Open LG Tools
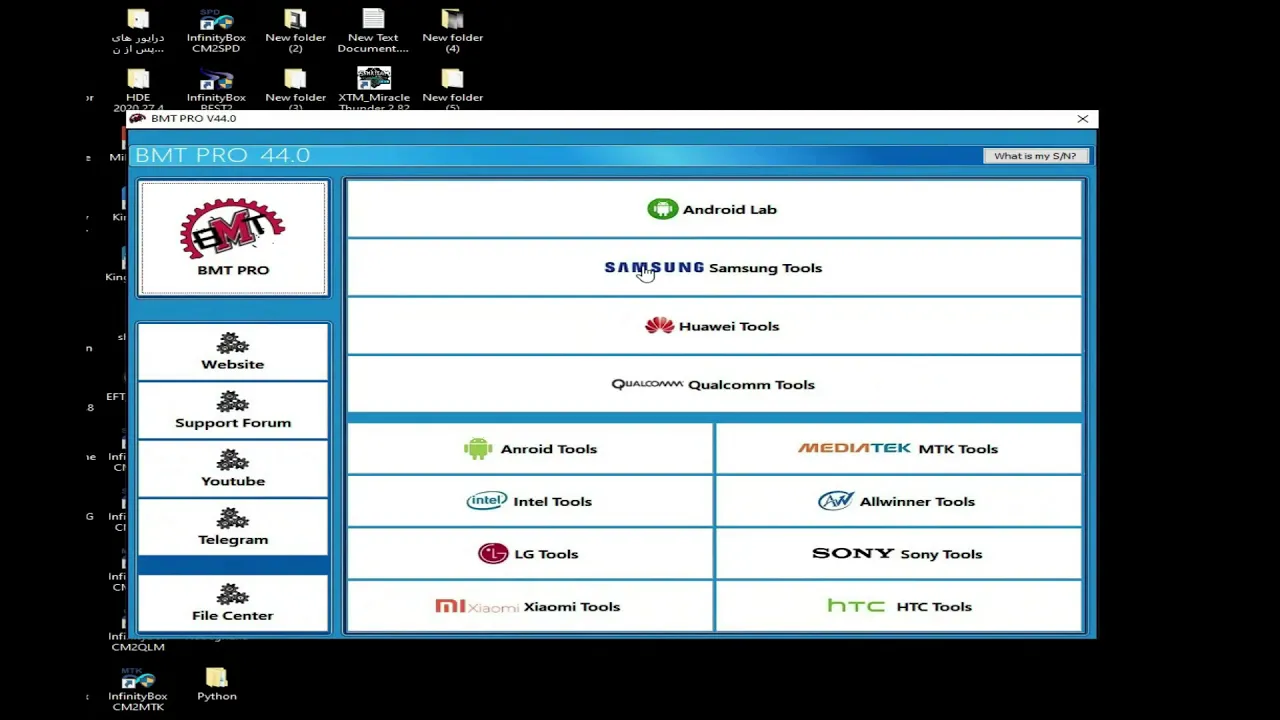 [530, 554]
